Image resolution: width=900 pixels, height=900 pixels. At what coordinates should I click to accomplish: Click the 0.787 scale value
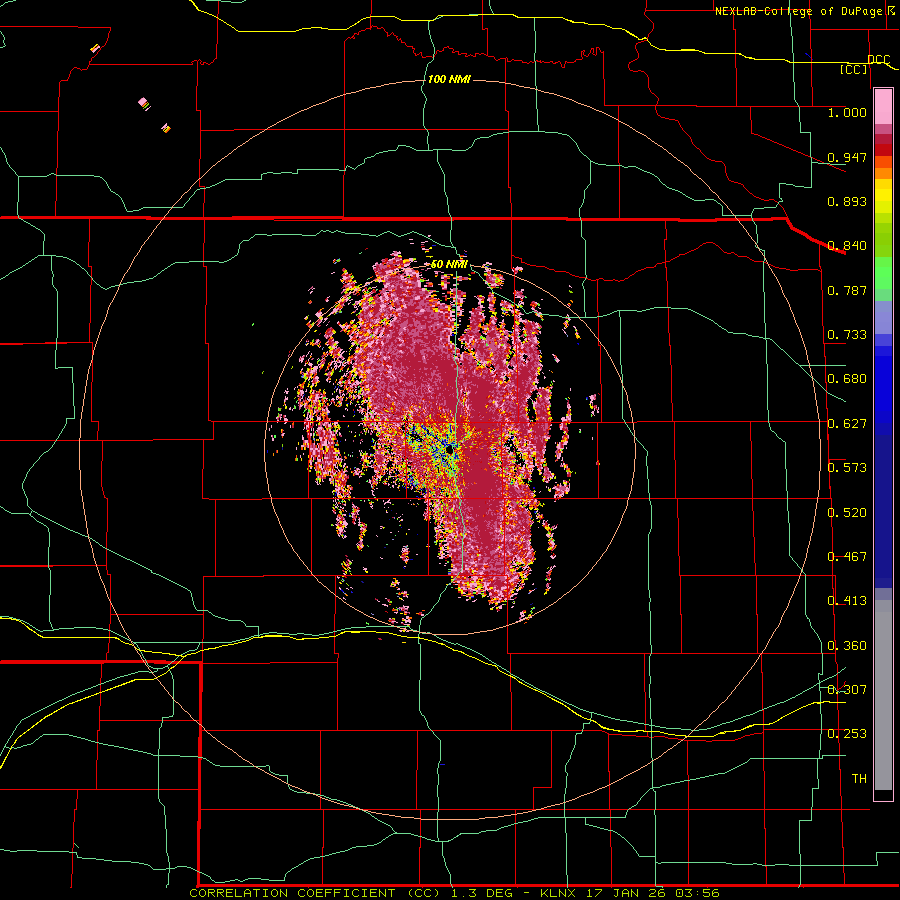[847, 290]
